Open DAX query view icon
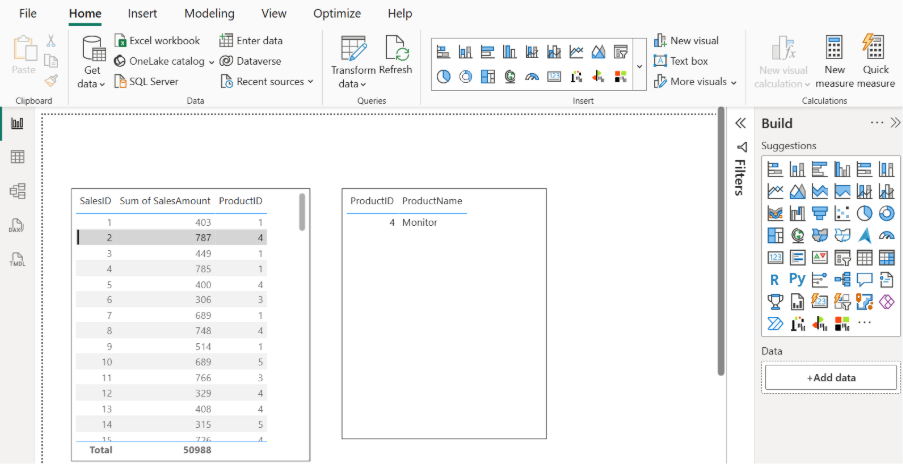Image resolution: width=903 pixels, height=465 pixels. coord(17,226)
